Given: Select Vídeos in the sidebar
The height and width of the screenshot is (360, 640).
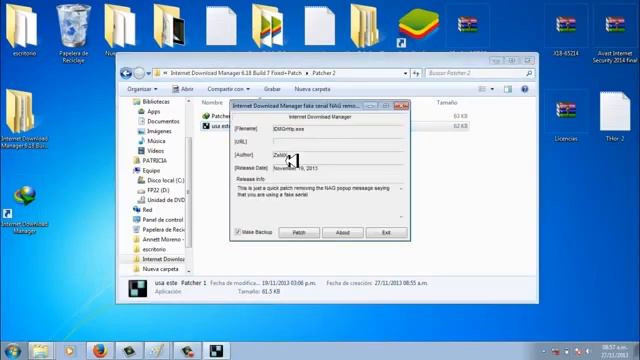Looking at the screenshot, I should tap(151, 151).
